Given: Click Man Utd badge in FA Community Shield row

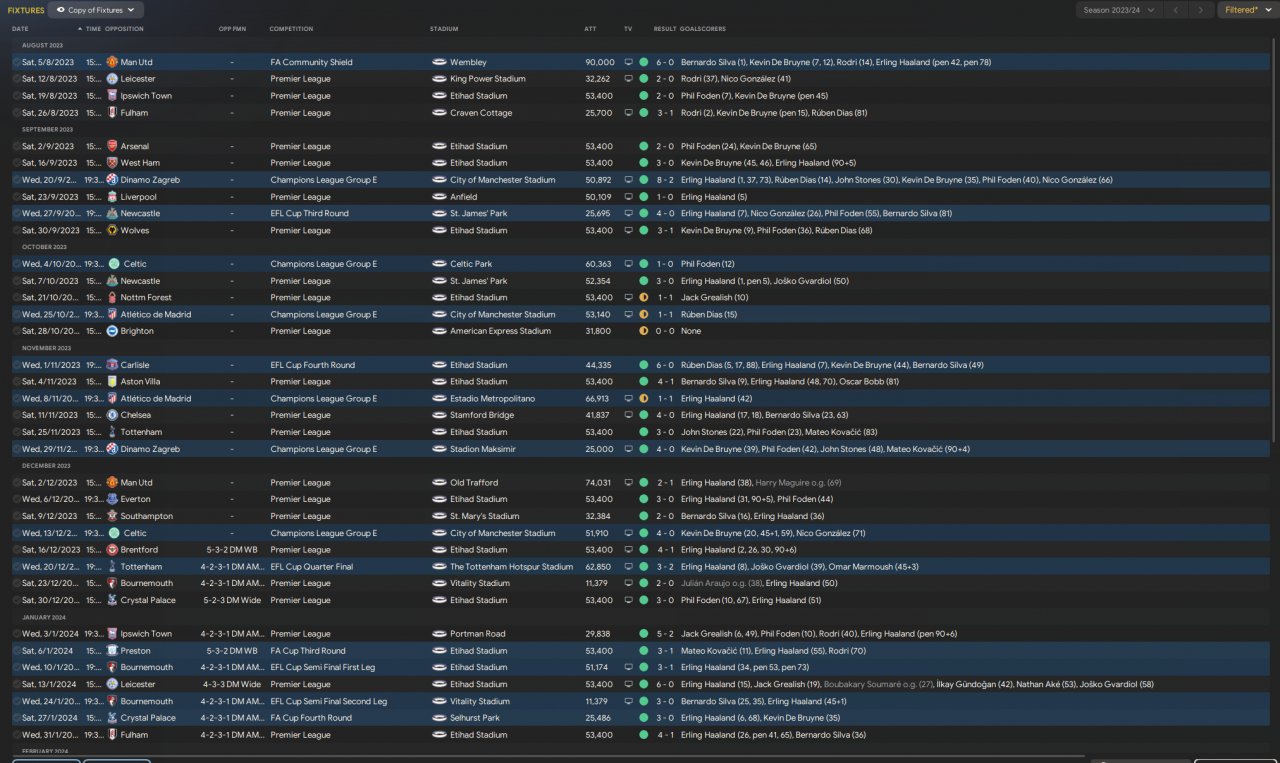Looking at the screenshot, I should coord(113,62).
